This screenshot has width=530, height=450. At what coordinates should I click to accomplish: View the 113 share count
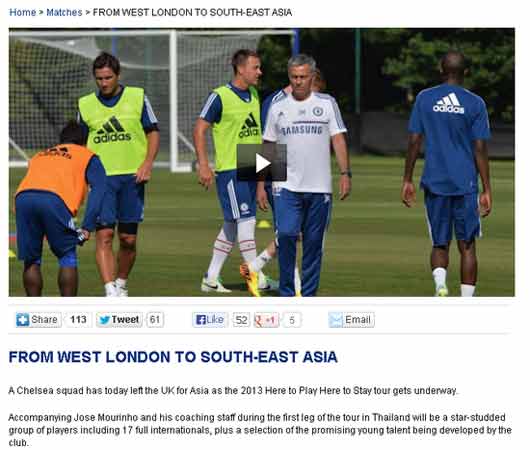(x=78, y=319)
